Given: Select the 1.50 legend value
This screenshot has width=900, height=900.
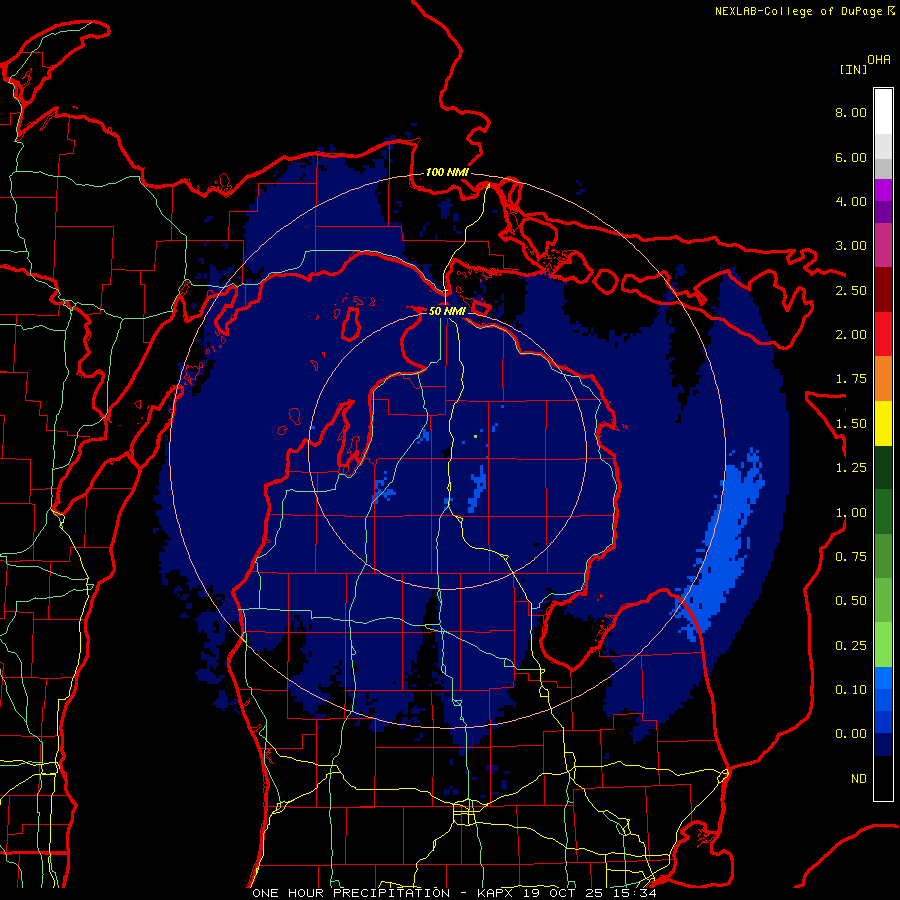Looking at the screenshot, I should [x=851, y=424].
